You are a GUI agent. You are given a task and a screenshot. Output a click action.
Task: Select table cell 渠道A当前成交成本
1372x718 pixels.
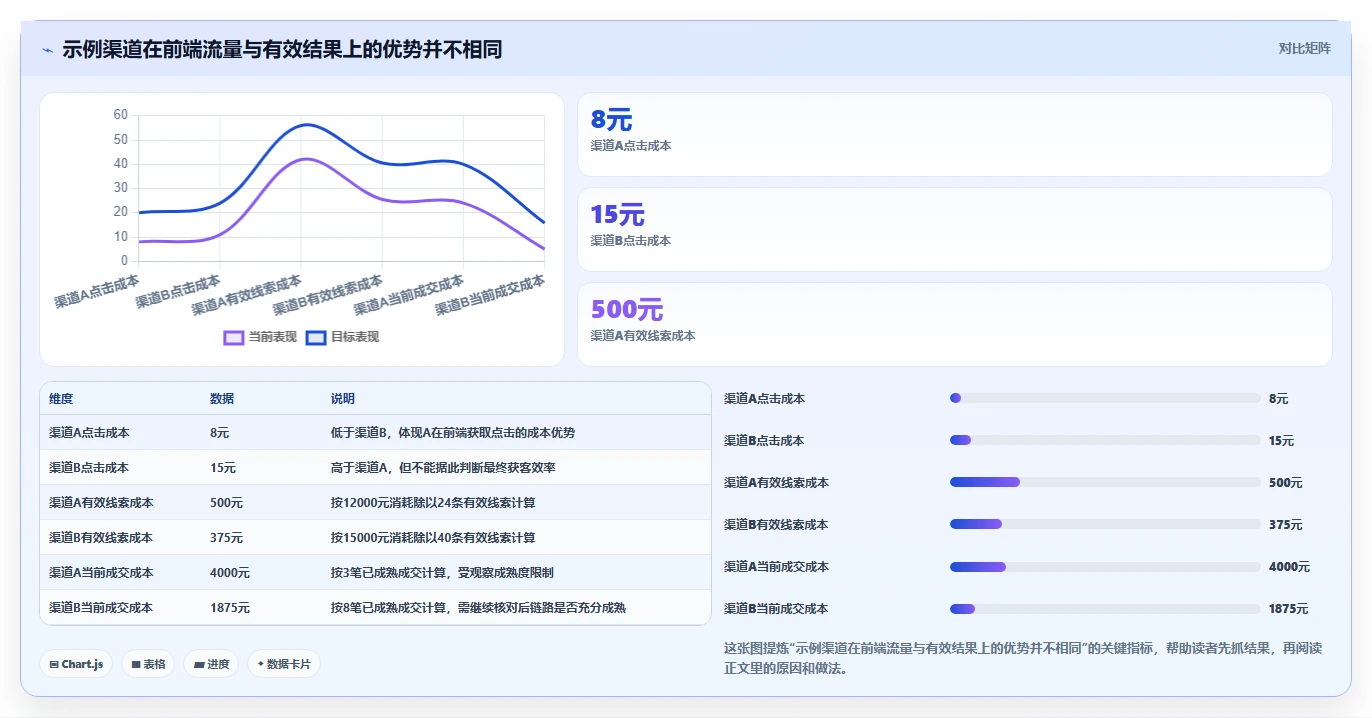coord(101,572)
